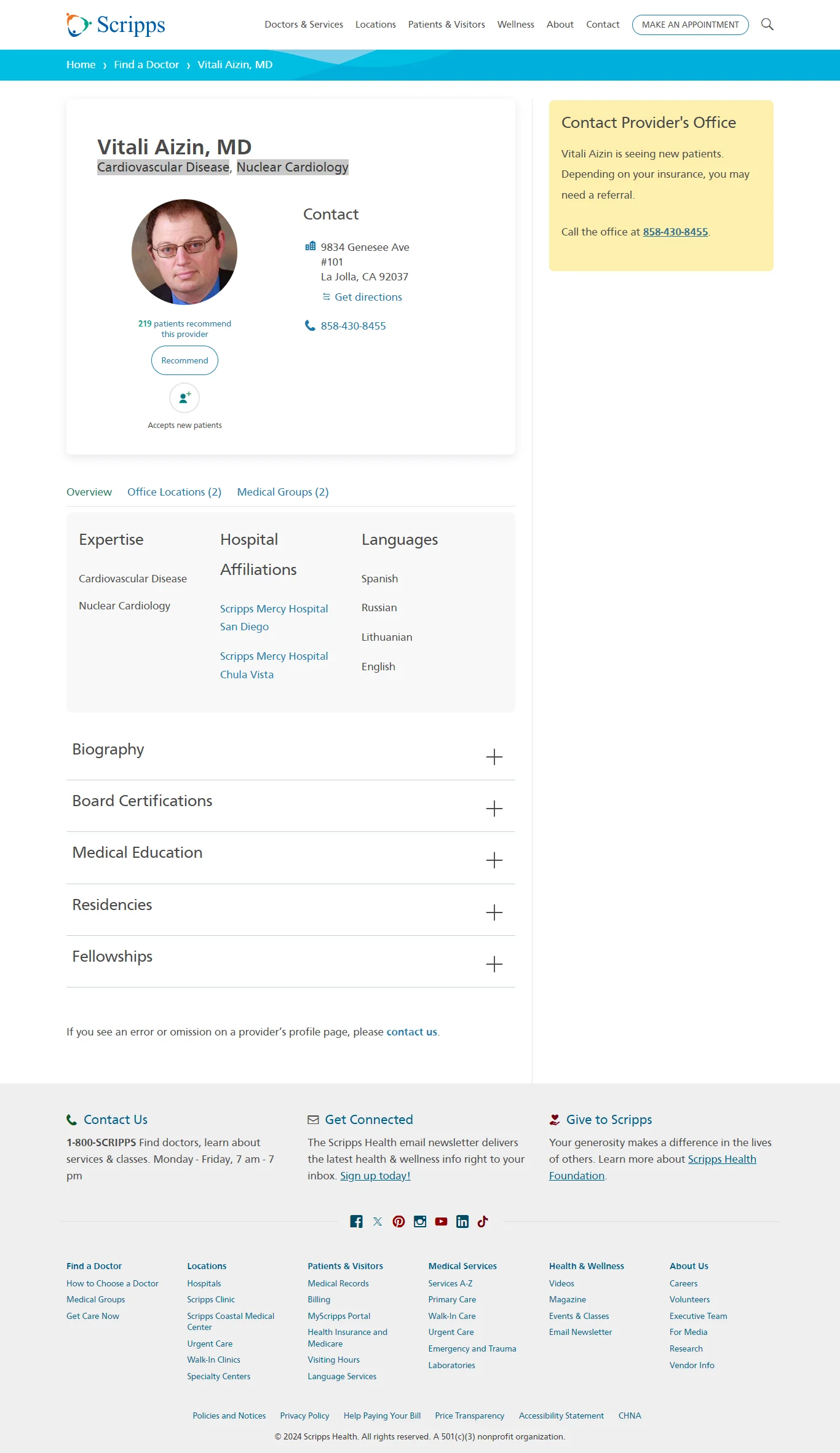
Task: Open the YouTube footer icon
Action: tap(441, 1221)
